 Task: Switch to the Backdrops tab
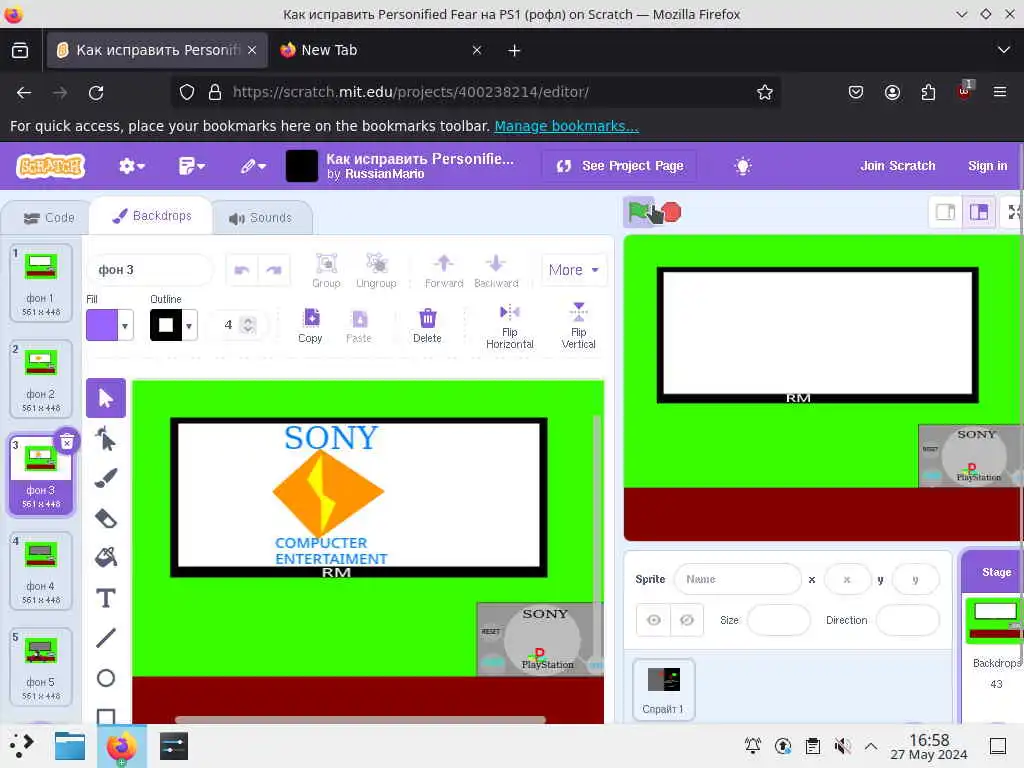(x=152, y=216)
